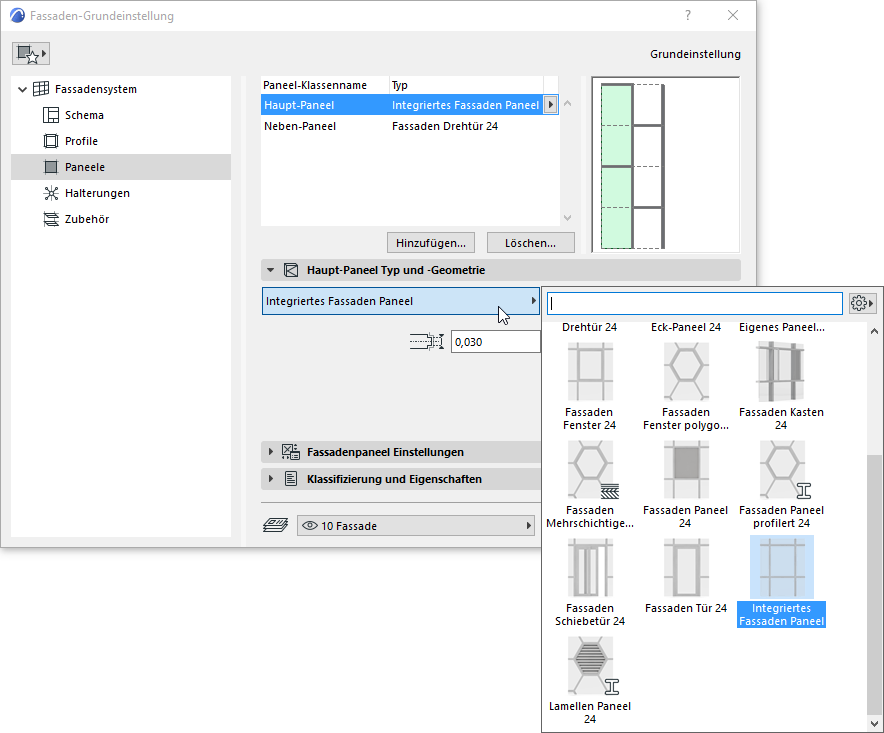Select Fassaden Paneel 24 thumbnail
884x733 pixels.
pos(686,470)
